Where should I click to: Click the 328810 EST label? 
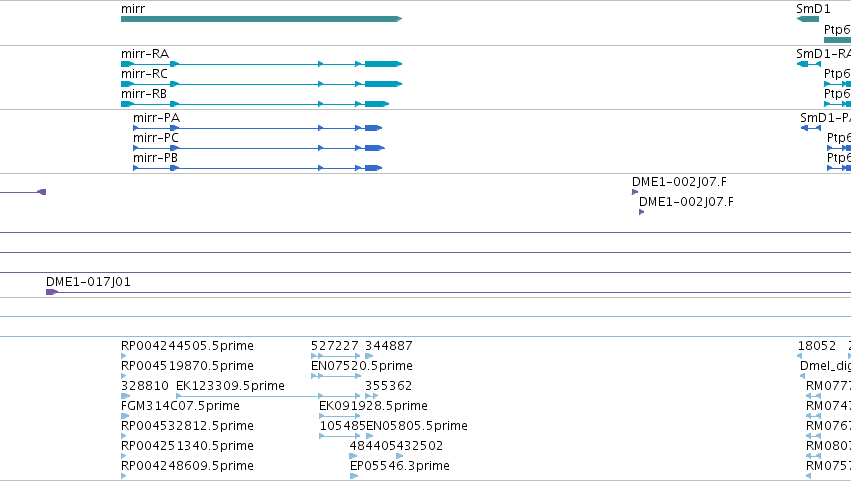pos(145,386)
